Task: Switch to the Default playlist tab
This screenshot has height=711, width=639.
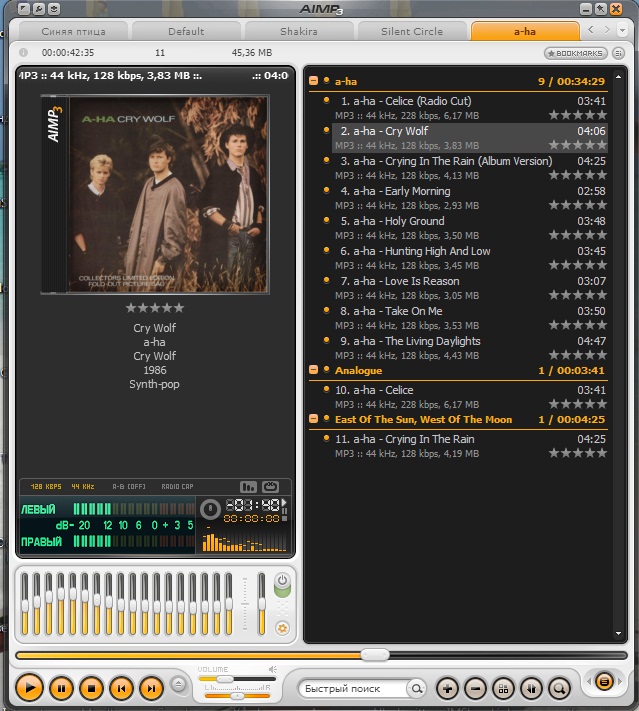Action: click(186, 31)
